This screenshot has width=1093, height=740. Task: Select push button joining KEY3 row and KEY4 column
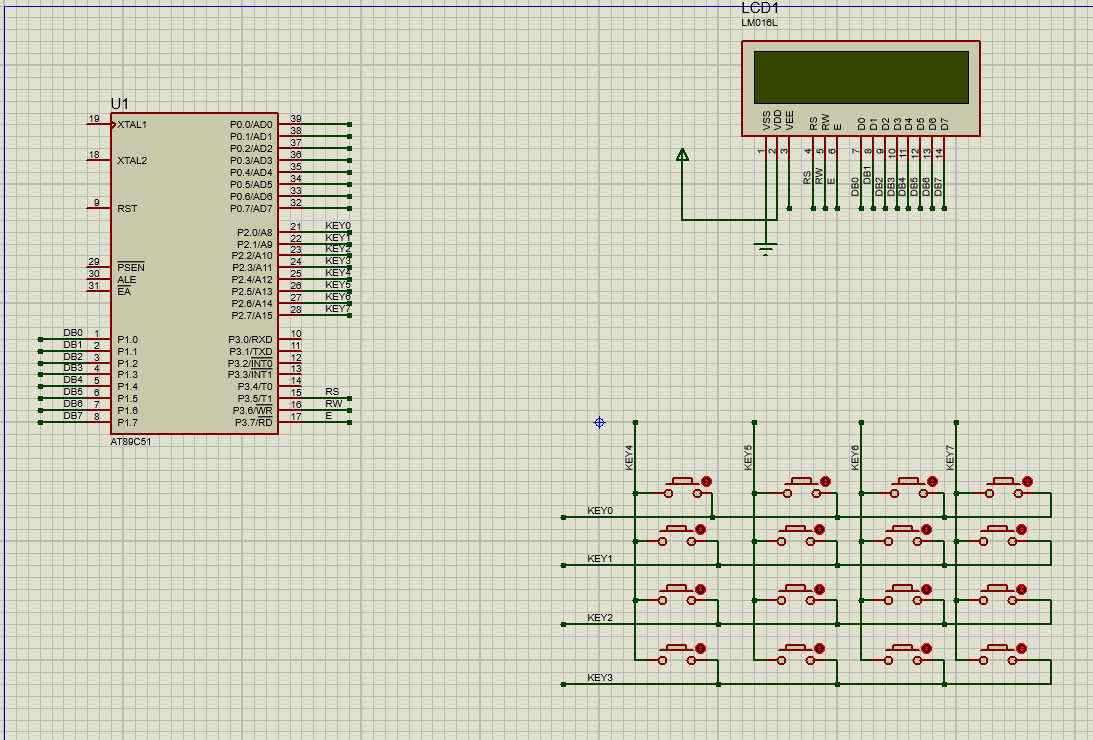pos(677,656)
